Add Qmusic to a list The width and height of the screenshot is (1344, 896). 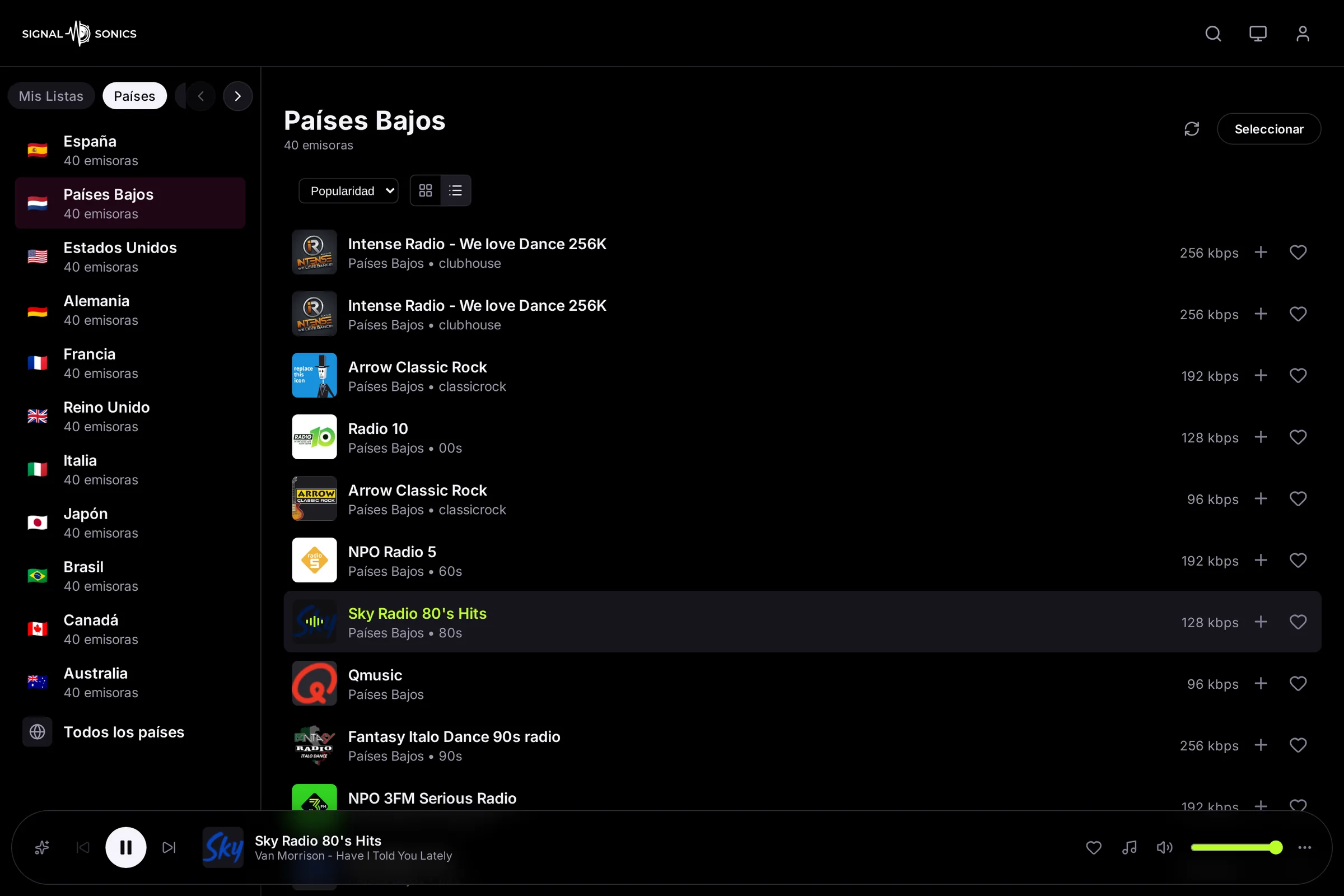click(1261, 683)
